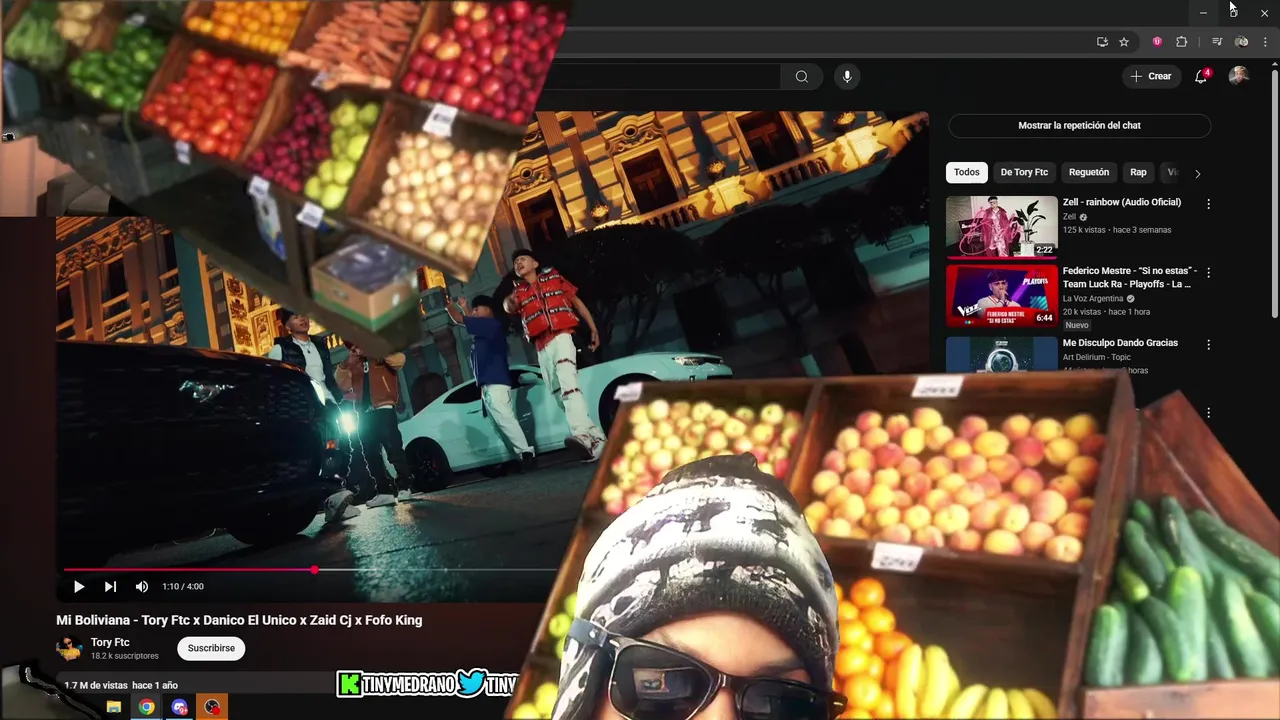Viewport: 1280px width, 720px height.
Task: Open Me Disculpo Dando Gracias thumbnail
Action: point(1002,354)
